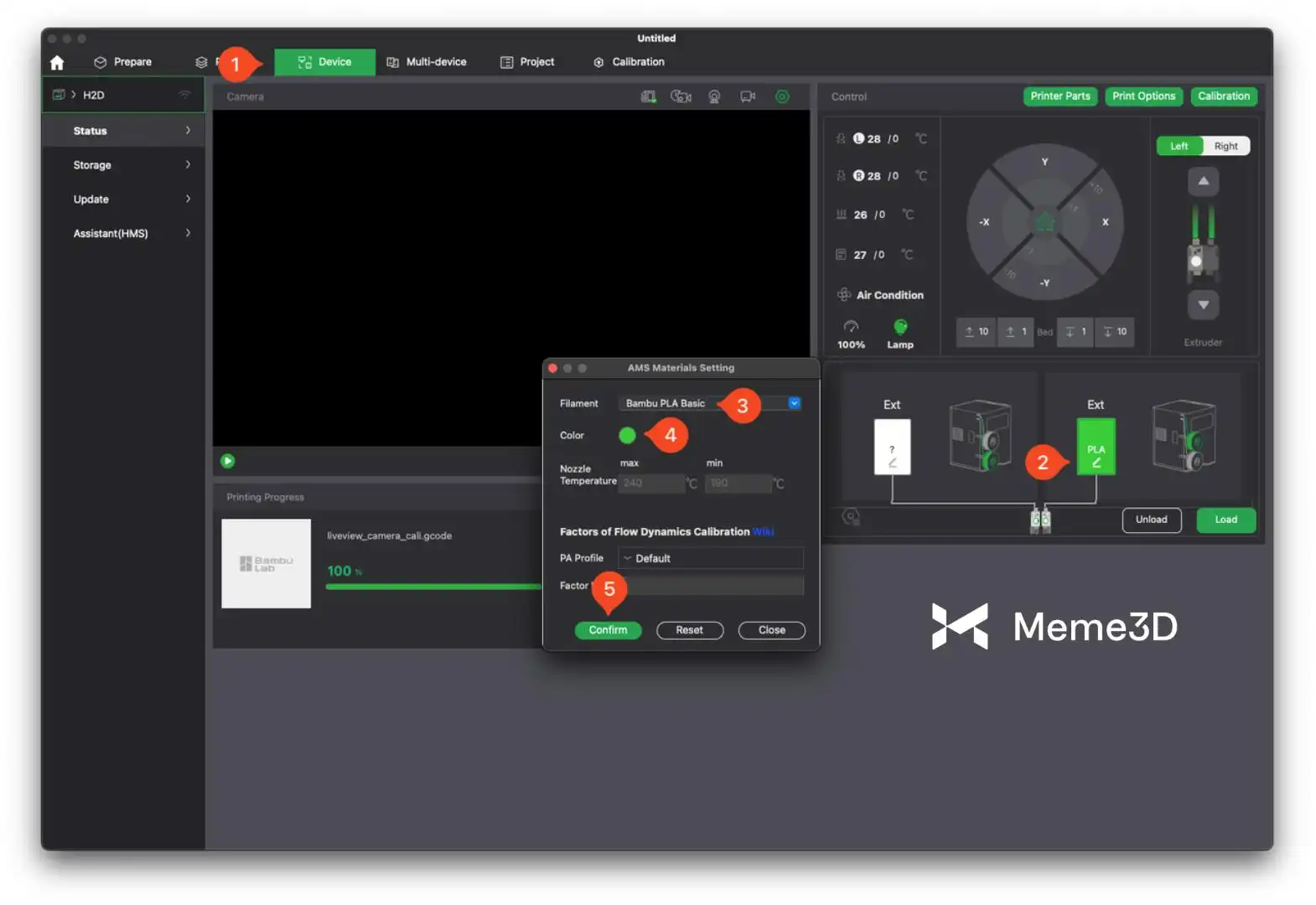Click the Air Condition fan icon
The height and width of the screenshot is (905, 1316).
(843, 295)
